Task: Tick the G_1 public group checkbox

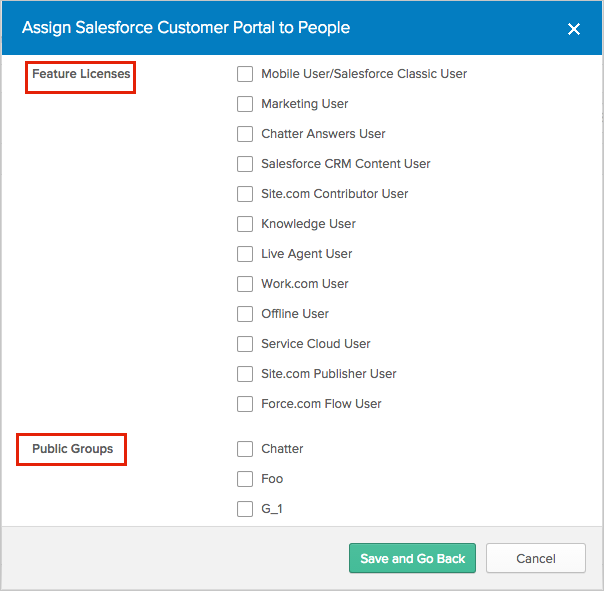Action: tap(245, 509)
